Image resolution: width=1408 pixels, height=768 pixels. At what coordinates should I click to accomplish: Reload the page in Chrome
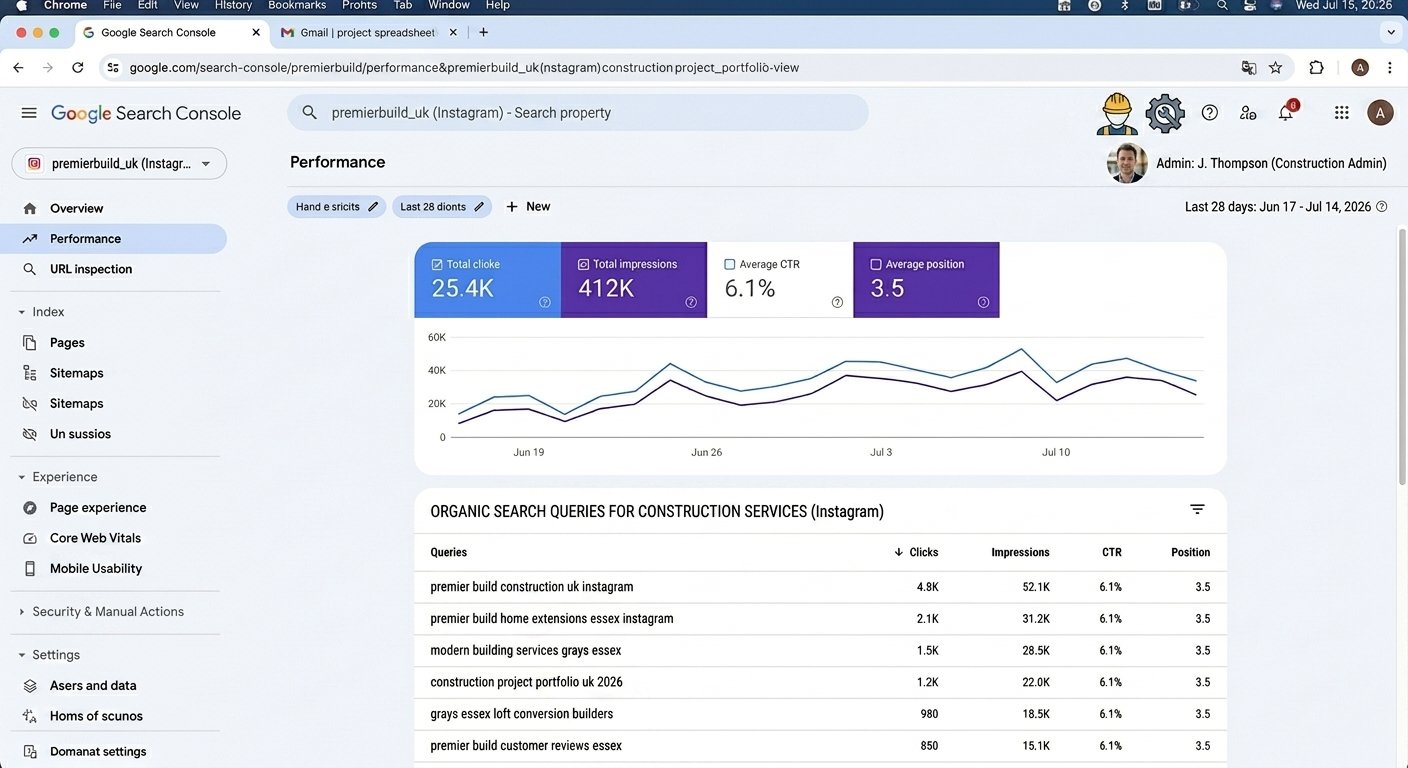[78, 68]
